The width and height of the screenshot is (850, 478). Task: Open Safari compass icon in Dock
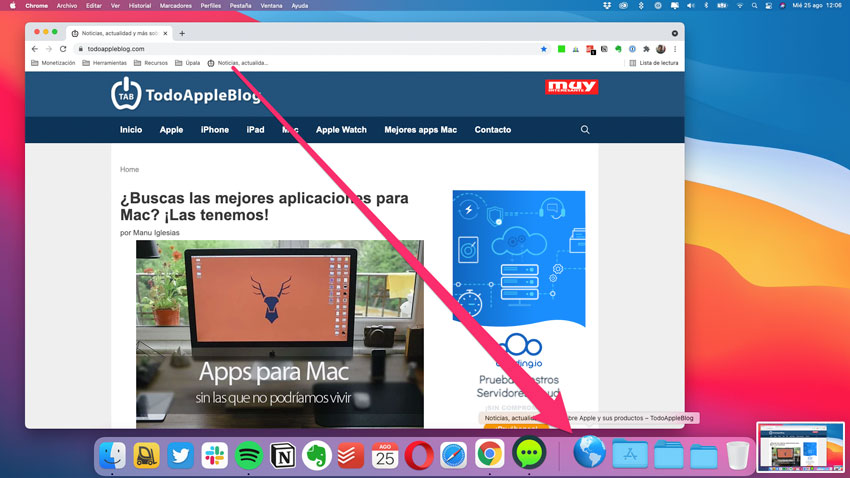[453, 455]
